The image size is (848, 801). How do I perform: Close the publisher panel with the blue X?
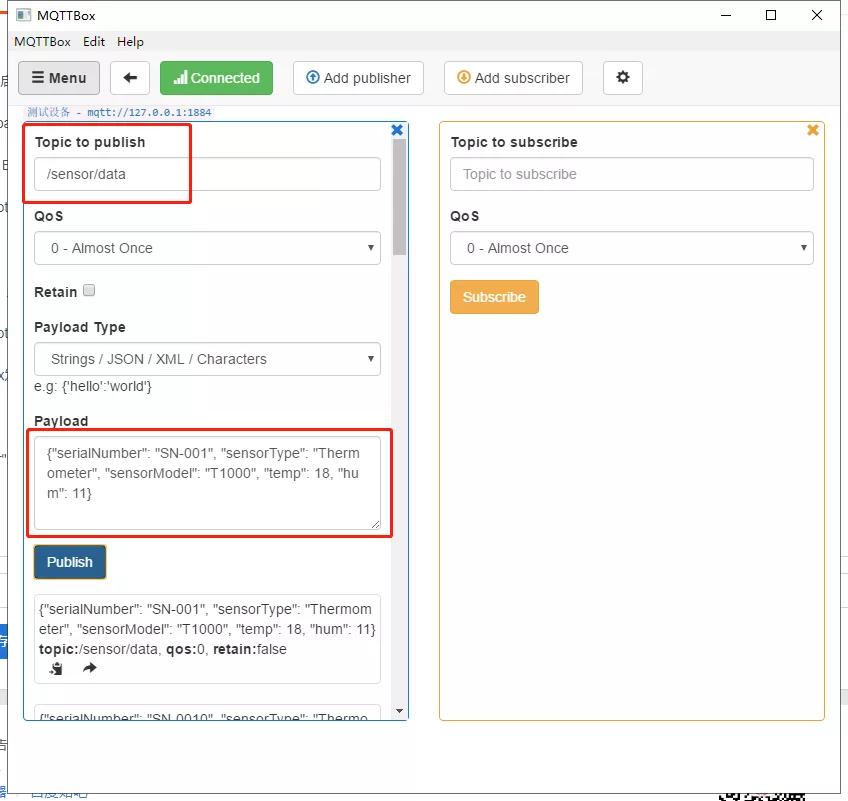click(397, 130)
